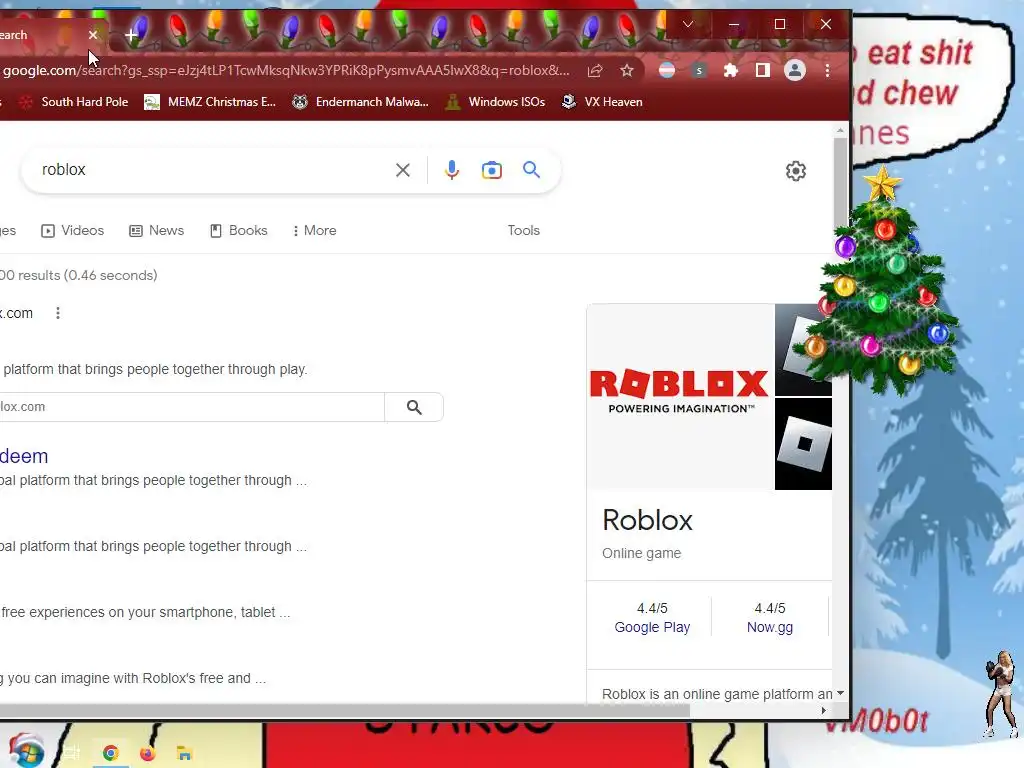Click the Christmas tree desktop gadget
The width and height of the screenshot is (1024, 768).
[882, 287]
